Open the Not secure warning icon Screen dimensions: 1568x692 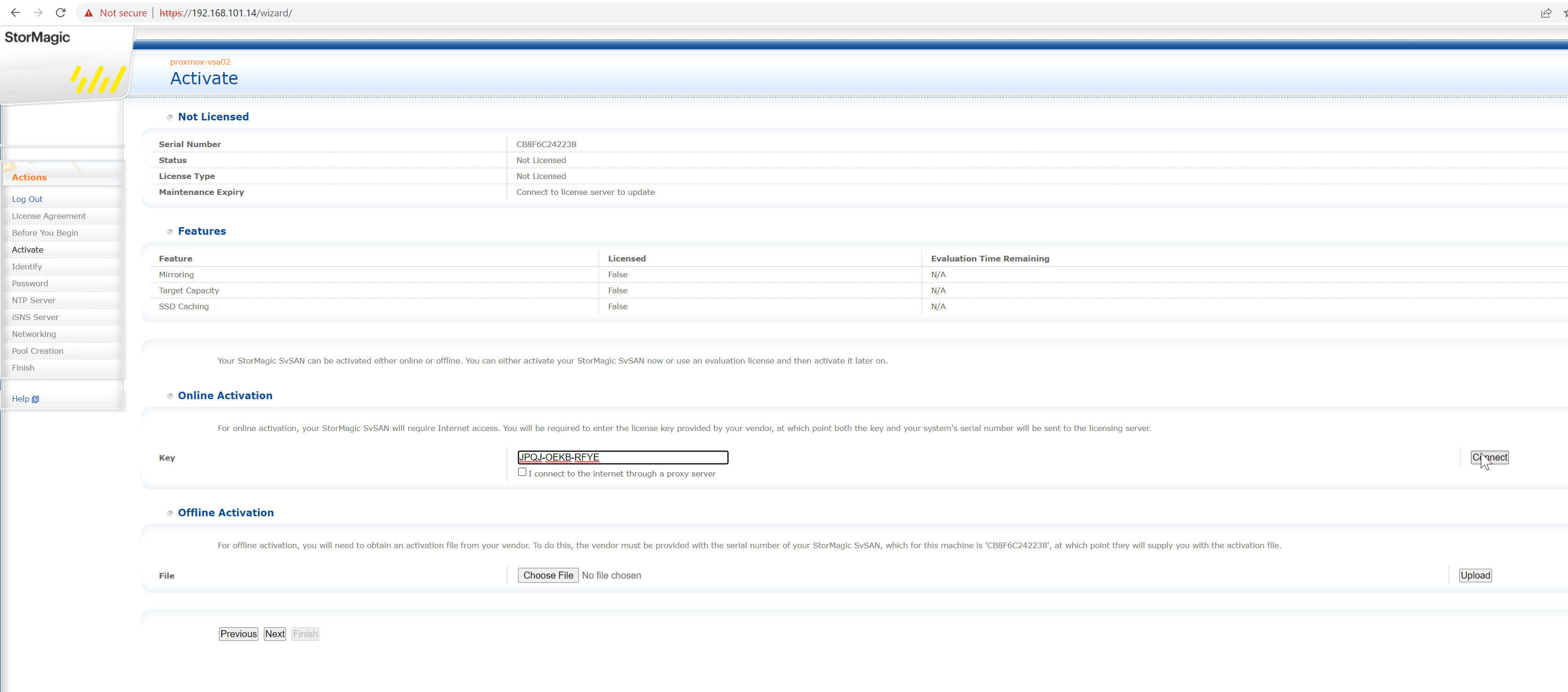pyautogui.click(x=89, y=13)
